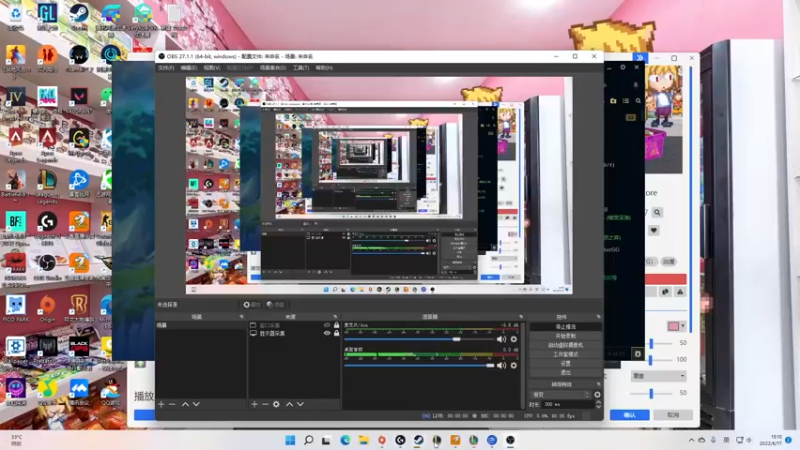
Task: Open 场景集合(S) menu in OBS
Action: 273,68
